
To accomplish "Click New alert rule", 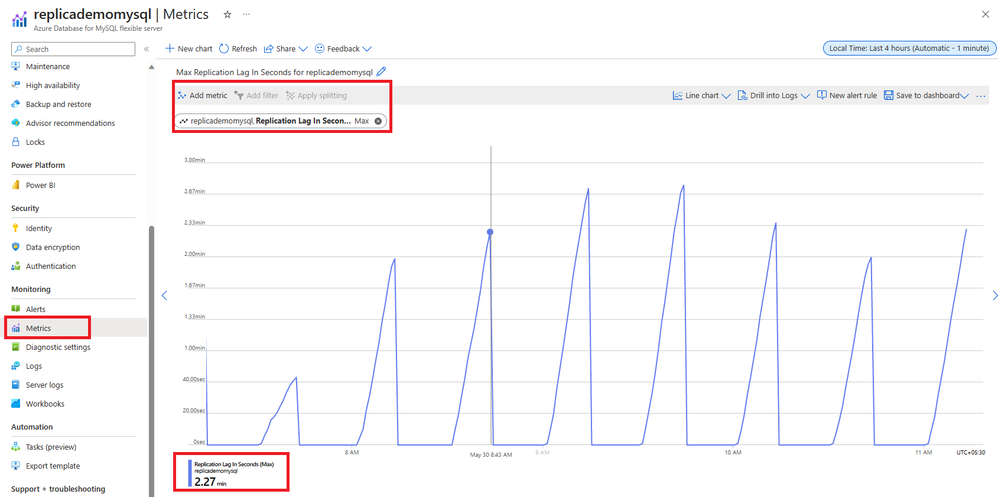I will click(847, 95).
